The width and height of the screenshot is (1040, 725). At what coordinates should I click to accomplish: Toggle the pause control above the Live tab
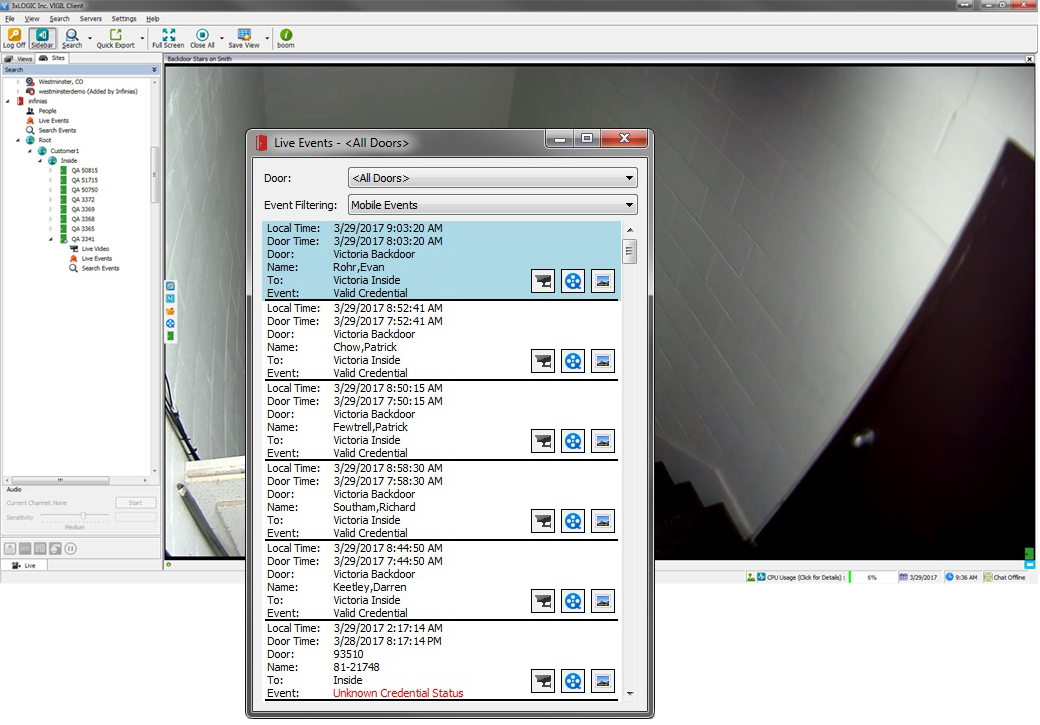coord(69,548)
